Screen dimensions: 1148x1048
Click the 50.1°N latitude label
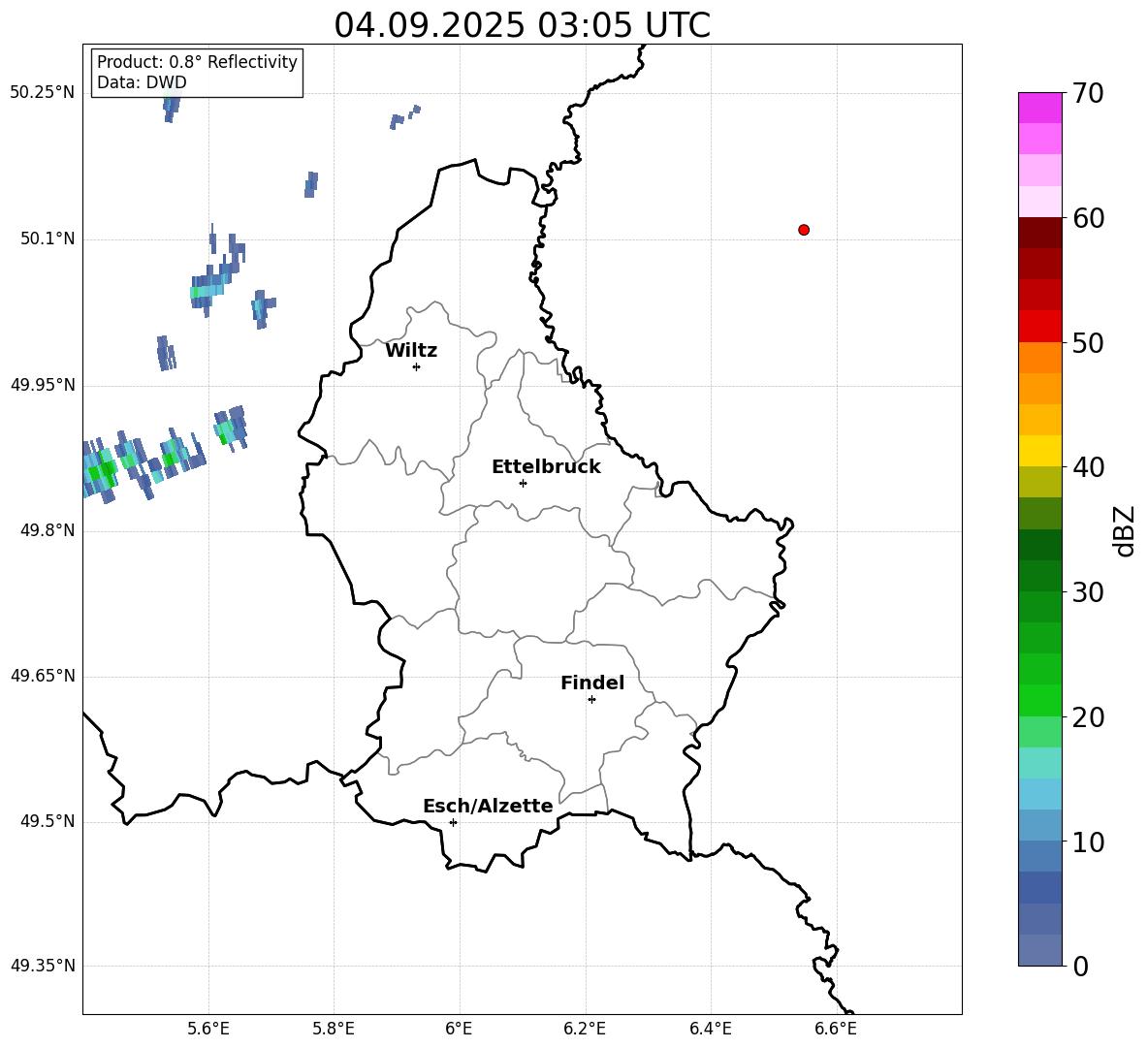[x=48, y=238]
